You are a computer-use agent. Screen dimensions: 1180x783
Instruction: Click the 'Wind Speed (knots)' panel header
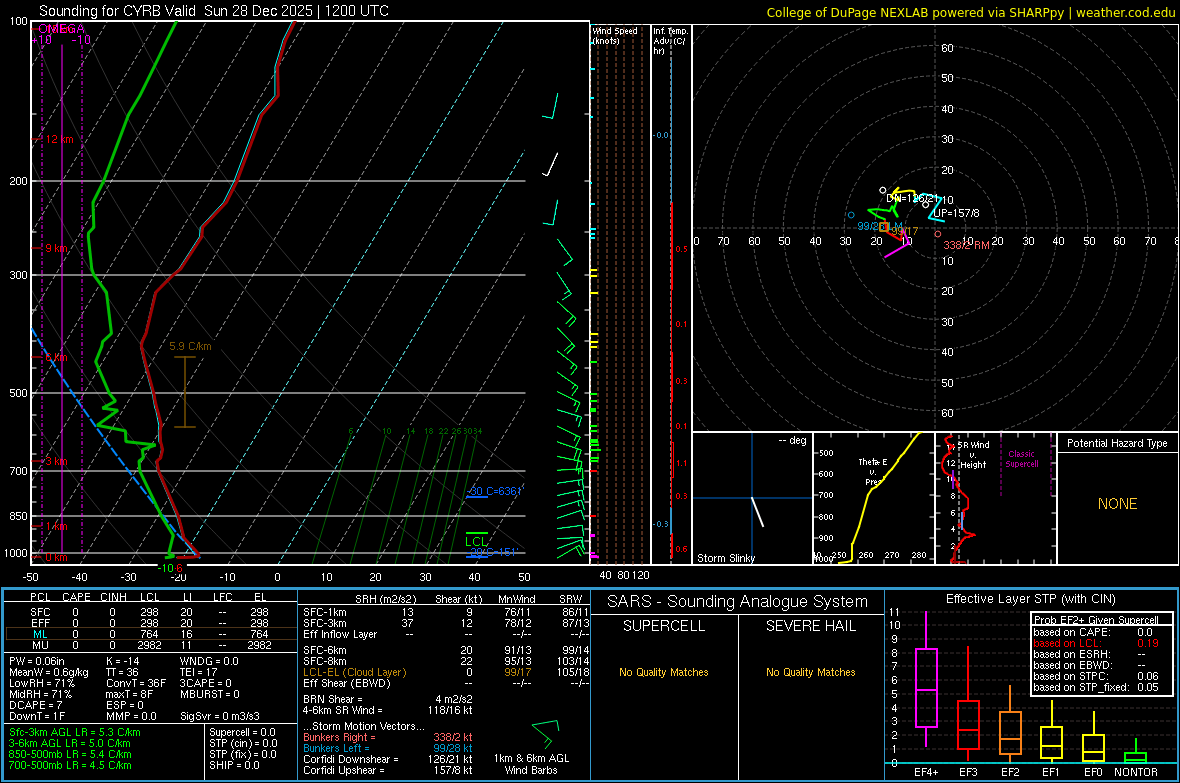[x=615, y=35]
